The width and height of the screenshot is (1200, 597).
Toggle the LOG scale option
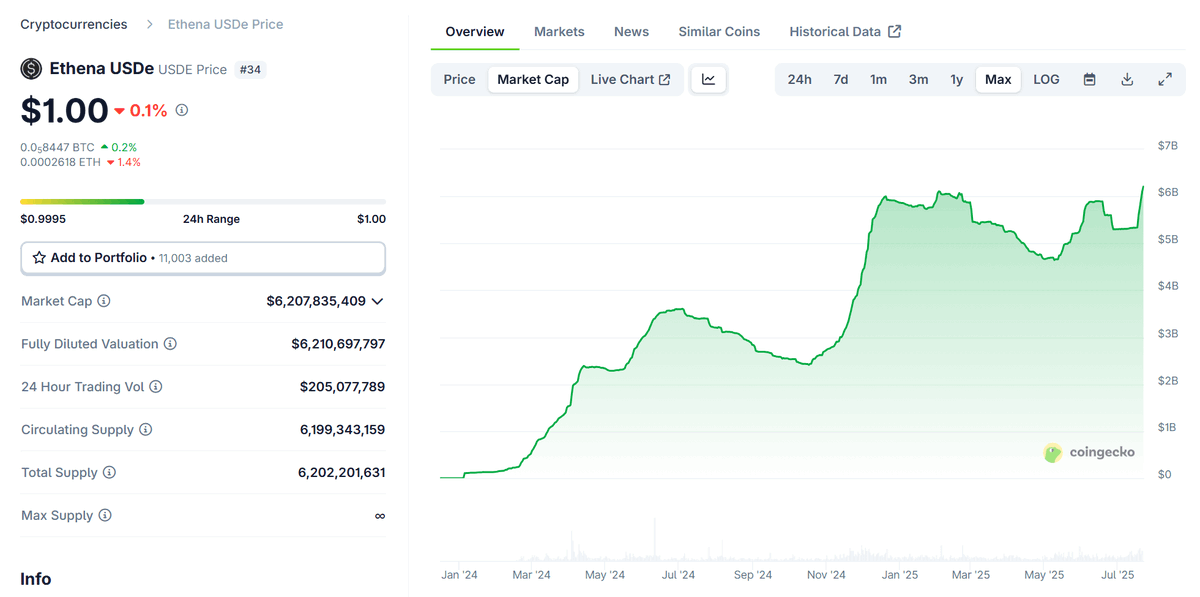(1046, 79)
